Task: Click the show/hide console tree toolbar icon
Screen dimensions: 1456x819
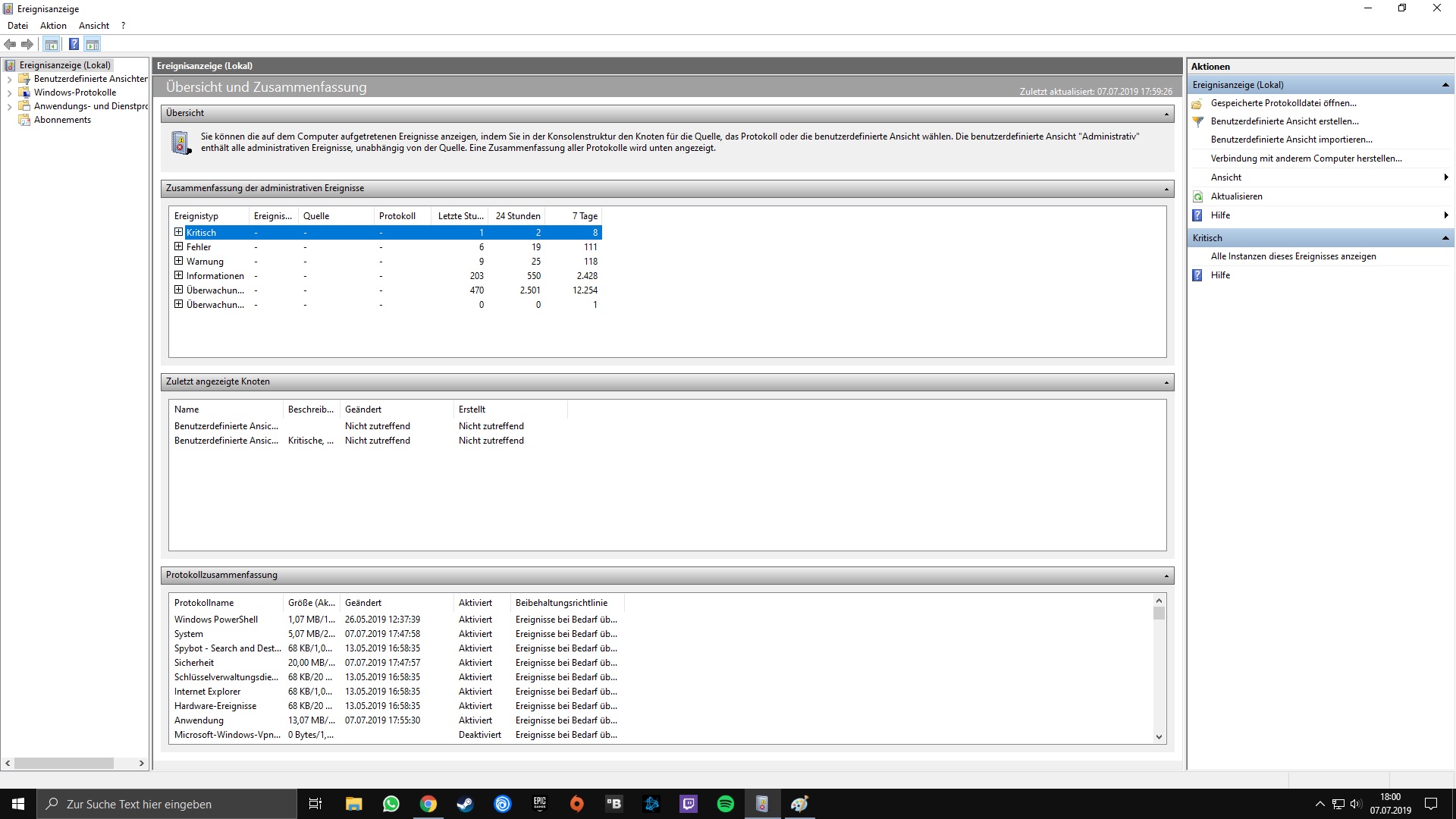Action: pyautogui.click(x=52, y=44)
